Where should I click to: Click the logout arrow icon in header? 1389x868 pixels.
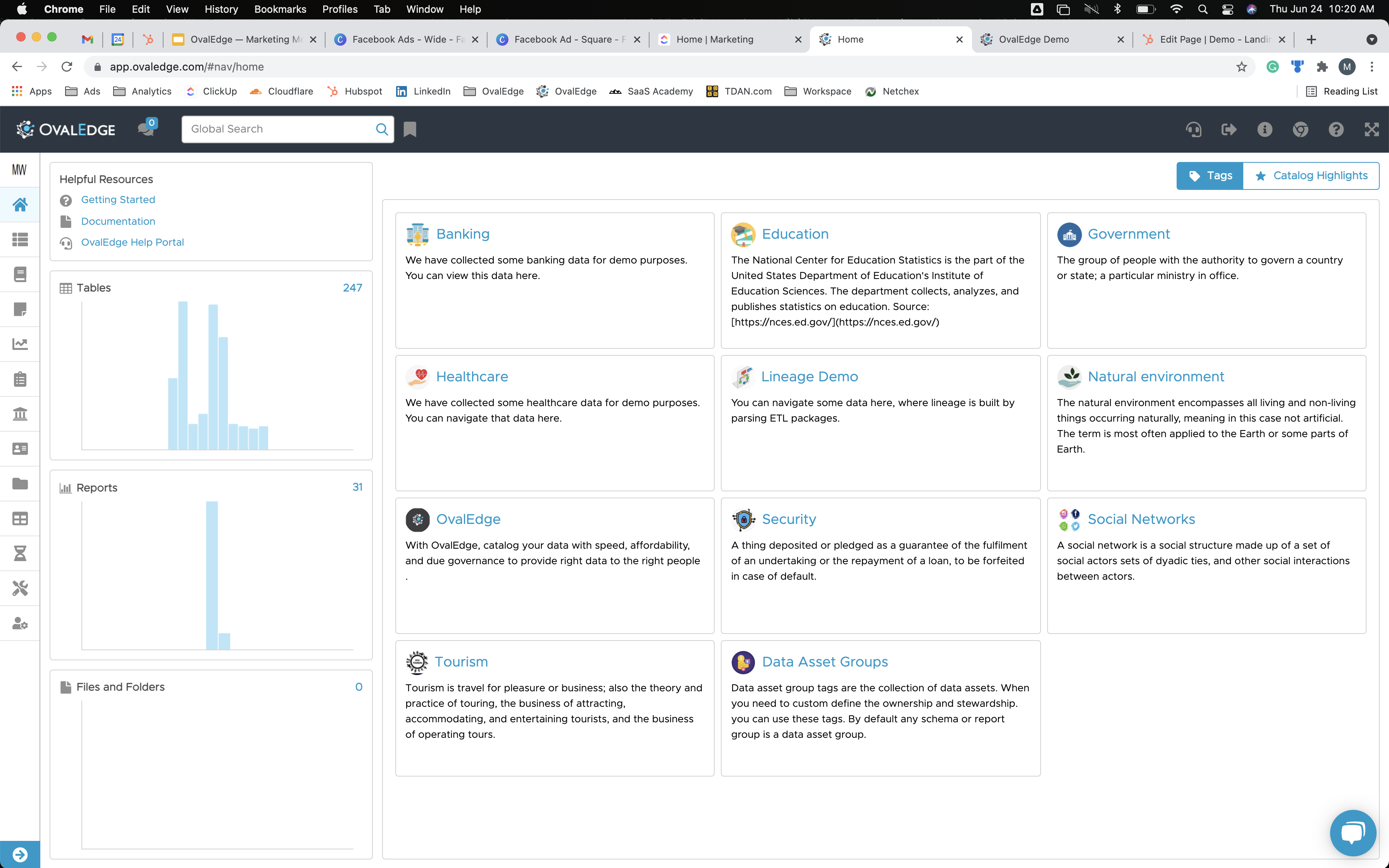(x=1229, y=129)
